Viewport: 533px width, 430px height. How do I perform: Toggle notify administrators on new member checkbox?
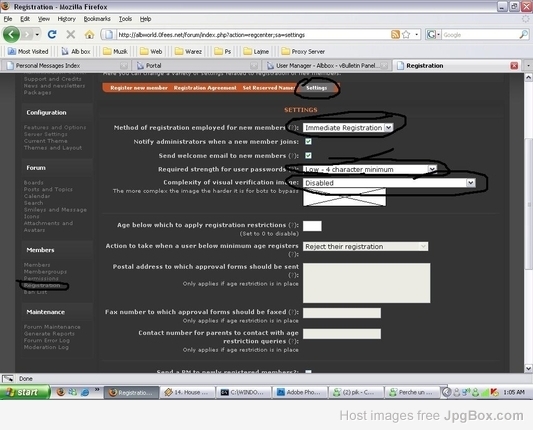(x=308, y=141)
